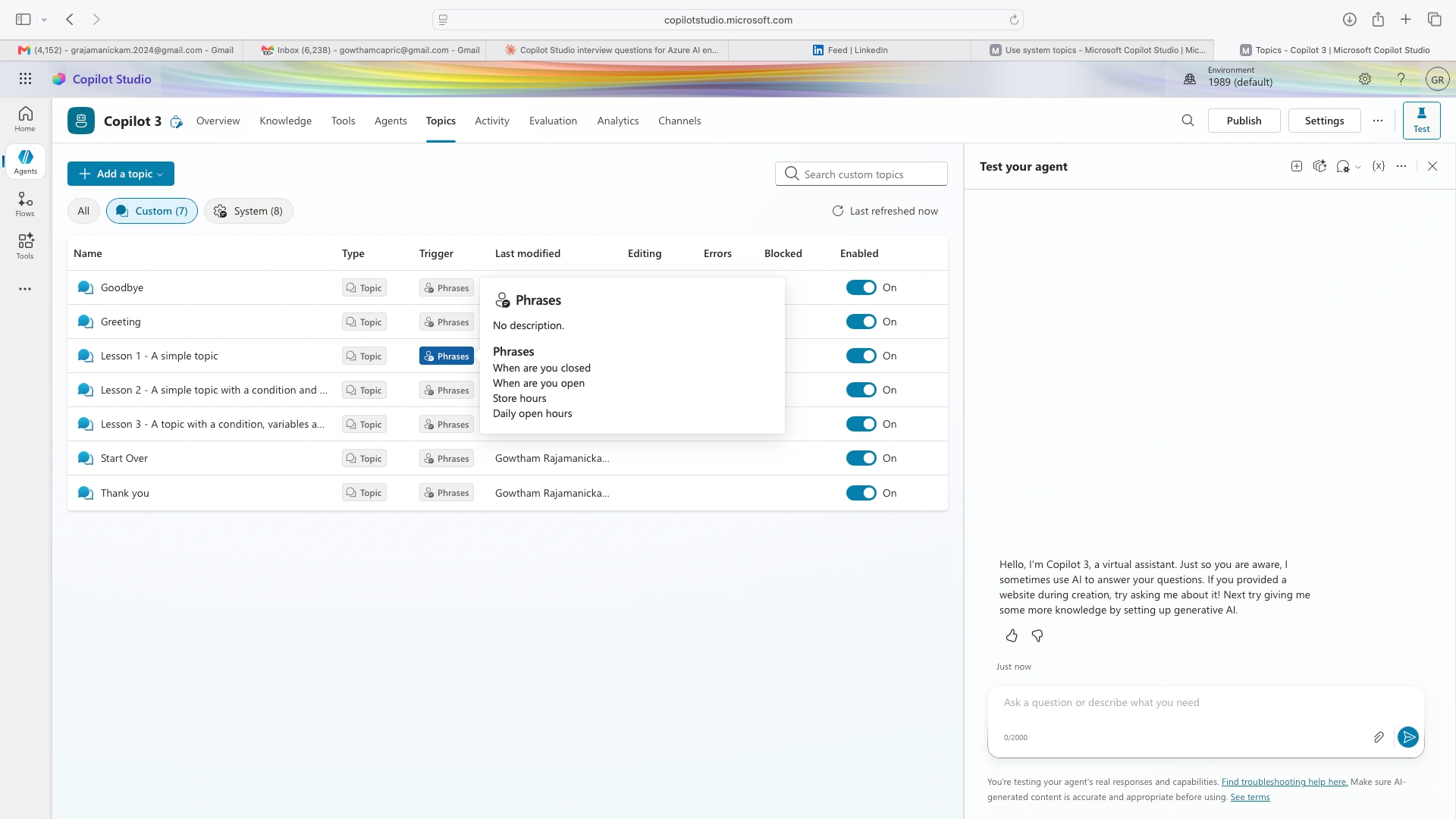This screenshot has height=819, width=1456.
Task: Open the browser downloads icon
Action: [x=1350, y=20]
